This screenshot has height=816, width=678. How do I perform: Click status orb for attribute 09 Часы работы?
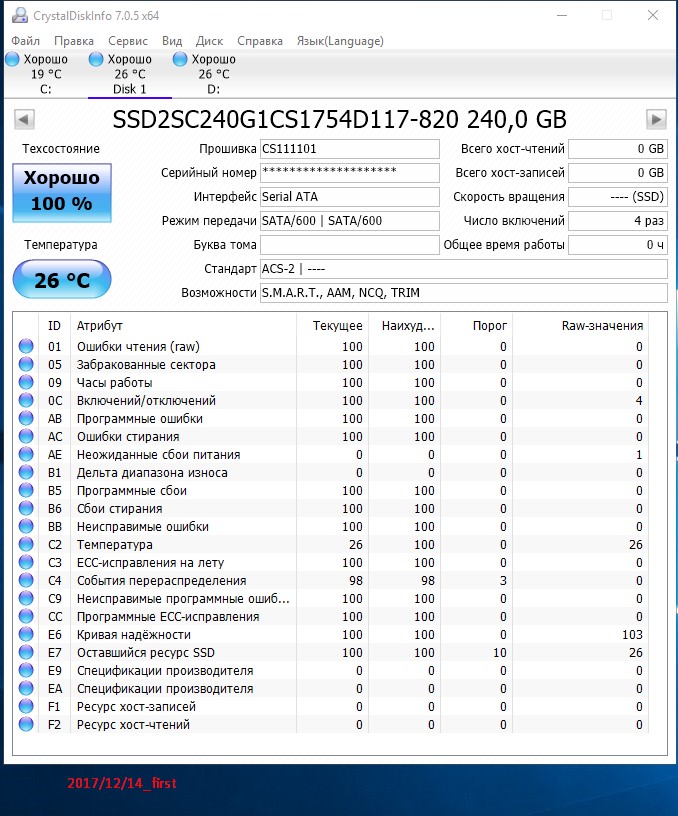(x=26, y=382)
